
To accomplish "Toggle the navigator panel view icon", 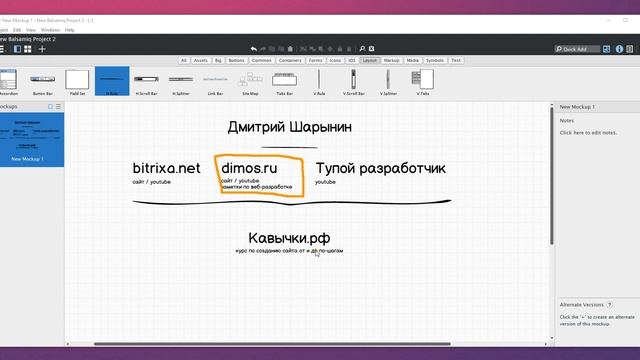I will pos(17,49).
